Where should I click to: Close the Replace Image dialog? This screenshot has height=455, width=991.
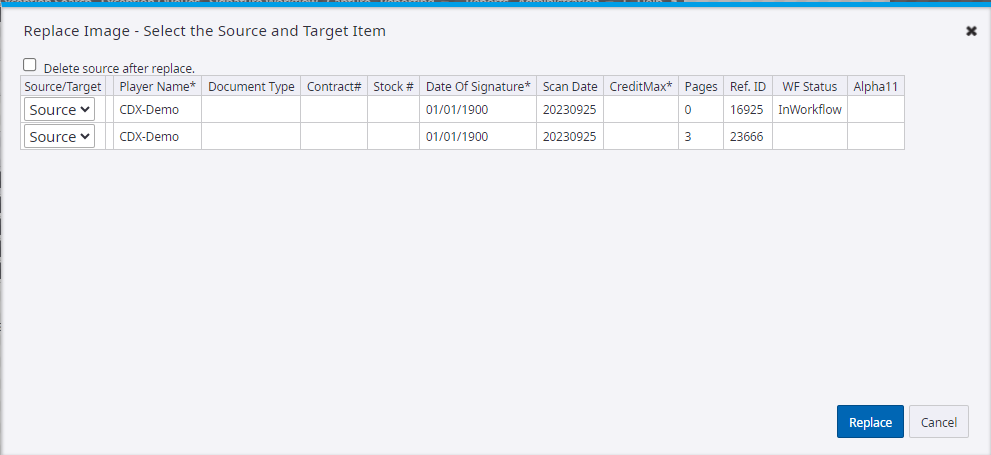971,31
